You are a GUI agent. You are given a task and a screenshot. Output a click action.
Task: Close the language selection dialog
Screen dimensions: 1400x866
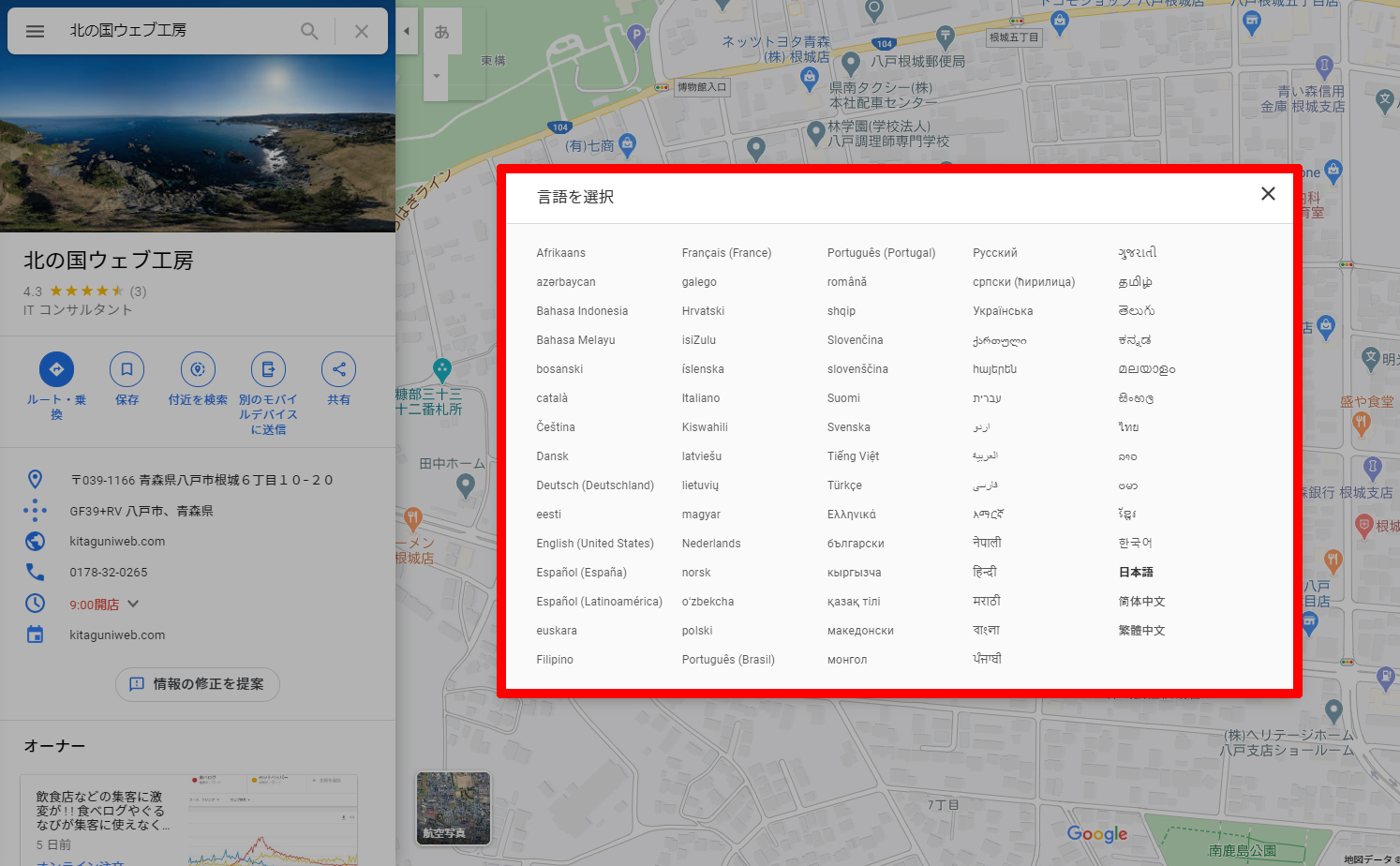[x=1268, y=193]
